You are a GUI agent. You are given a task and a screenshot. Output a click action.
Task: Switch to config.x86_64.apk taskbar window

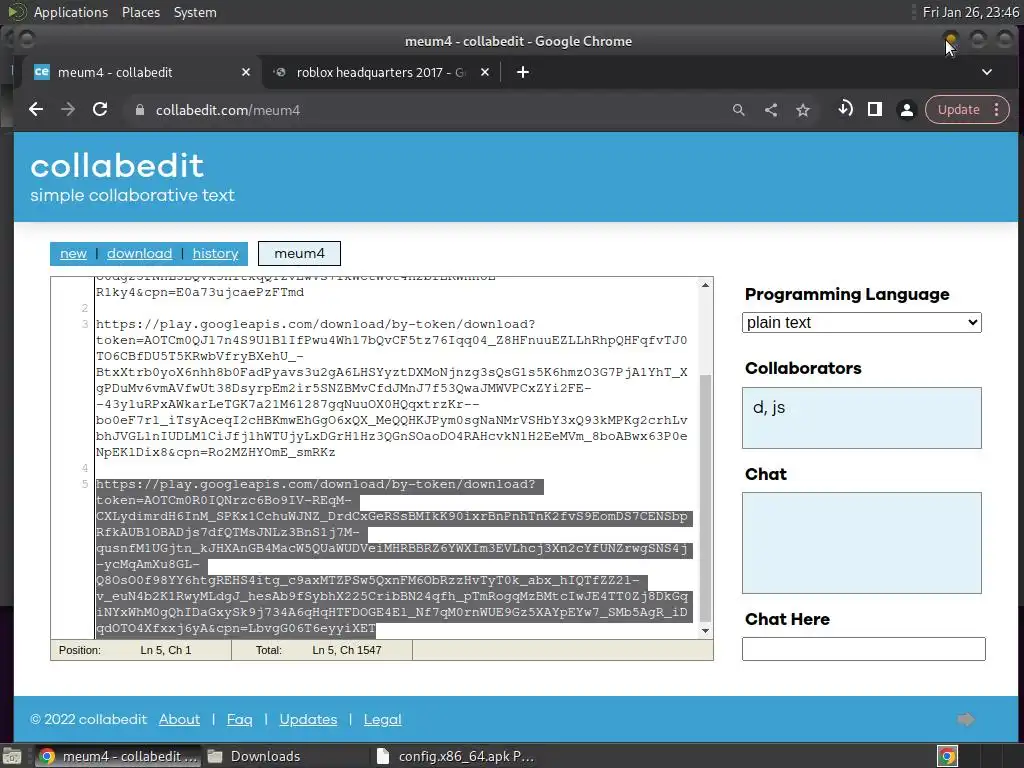click(456, 756)
